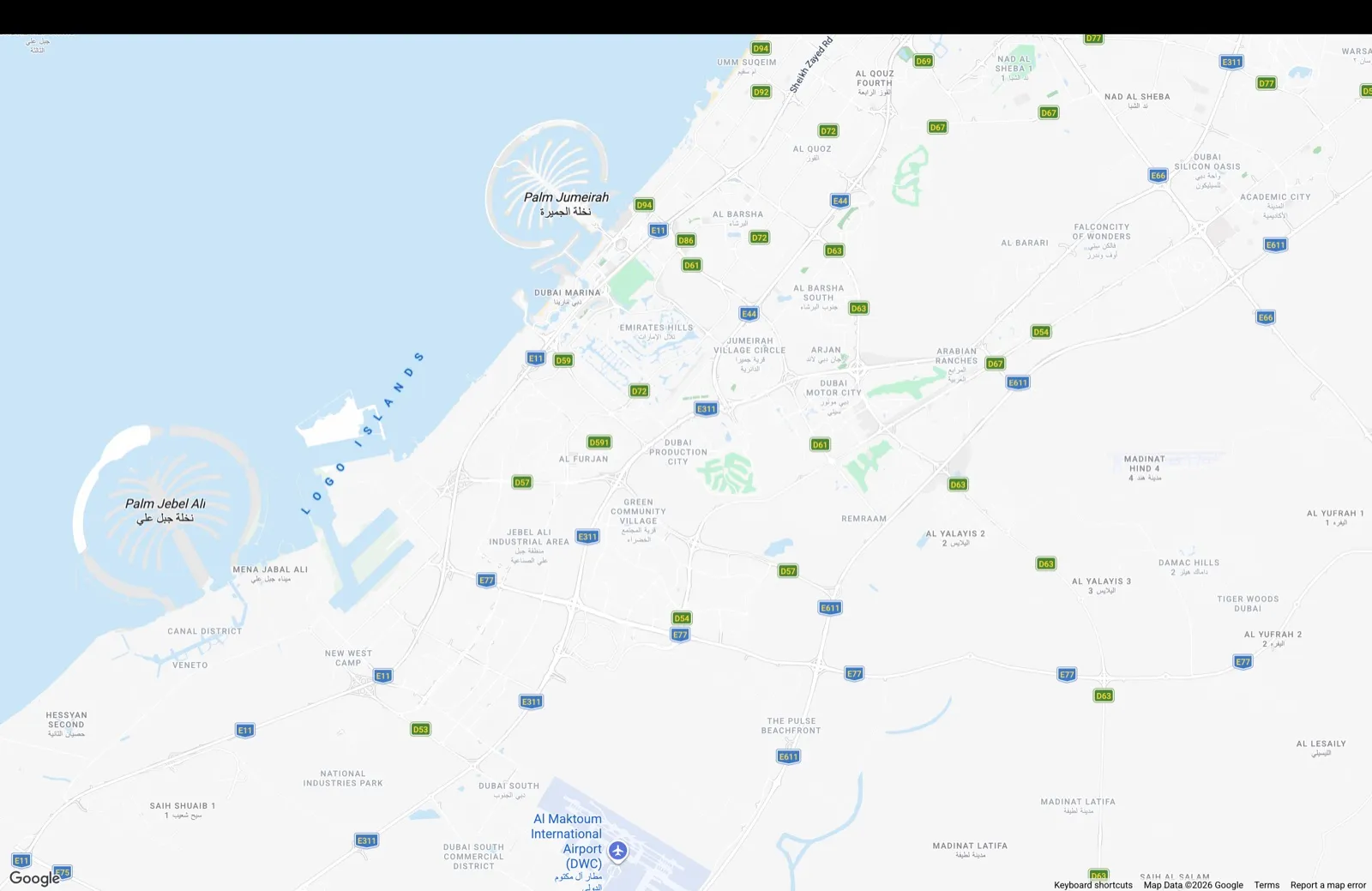
Task: Click the E11 shield near New West Camp
Action: [383, 676]
